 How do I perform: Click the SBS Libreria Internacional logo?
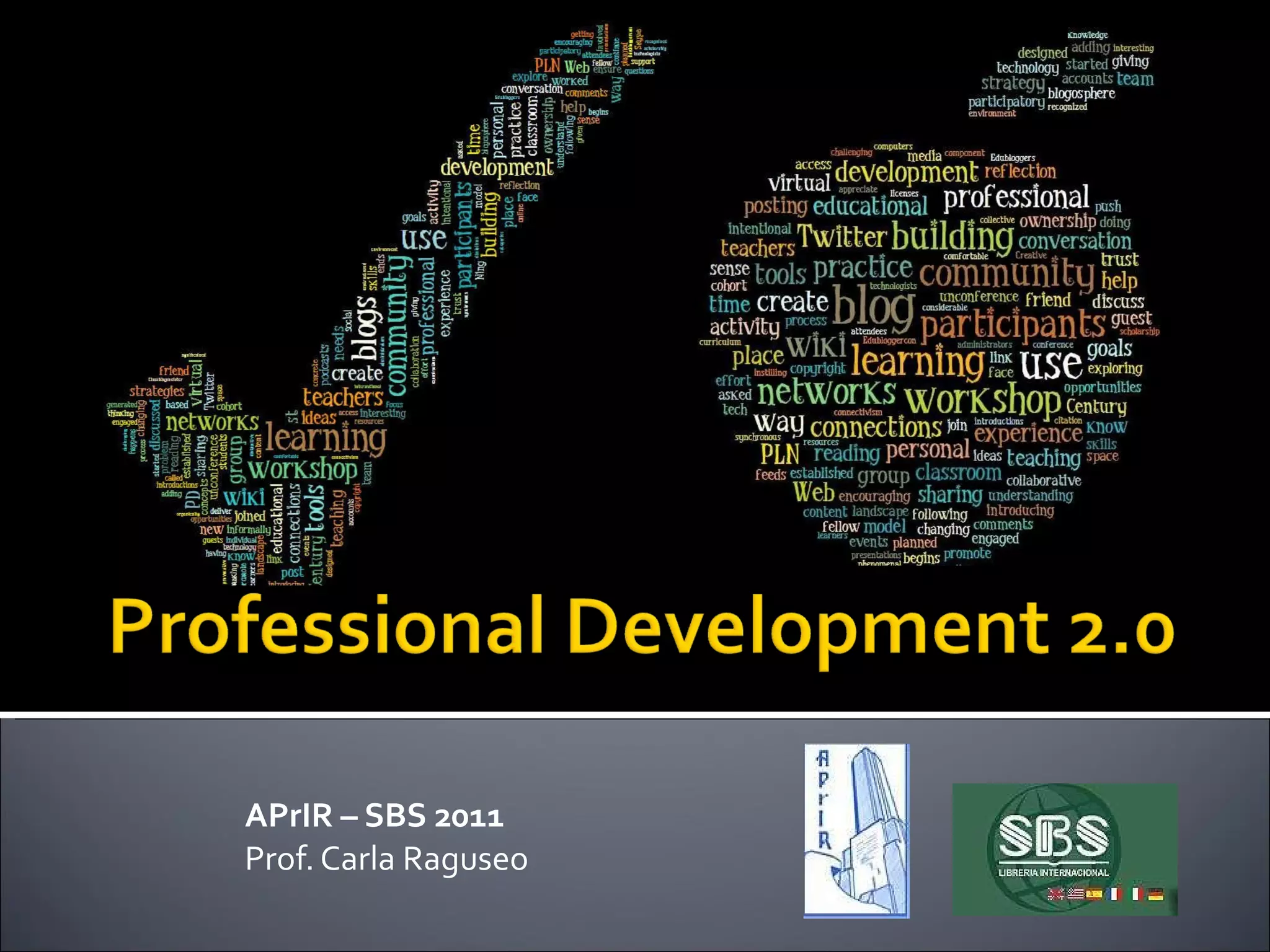coord(1064,849)
